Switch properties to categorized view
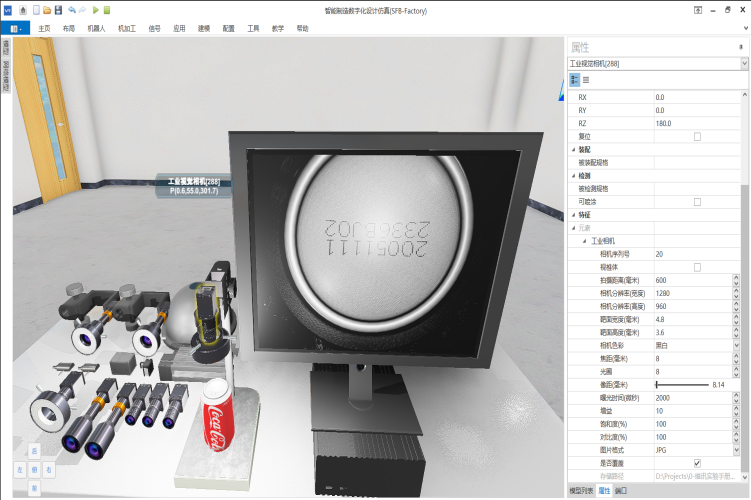 (x=574, y=80)
